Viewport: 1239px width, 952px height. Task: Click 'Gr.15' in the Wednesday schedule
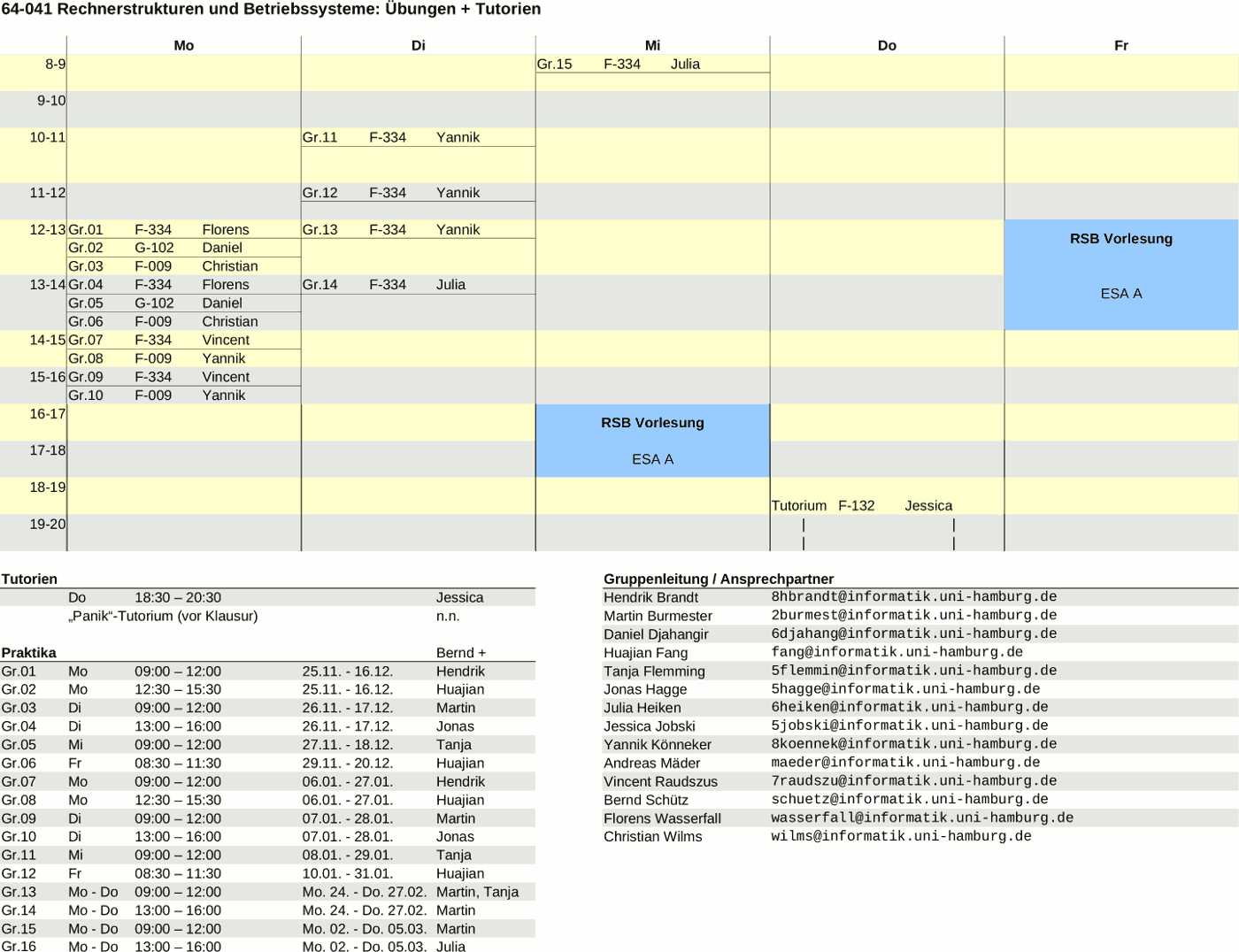[x=555, y=64]
